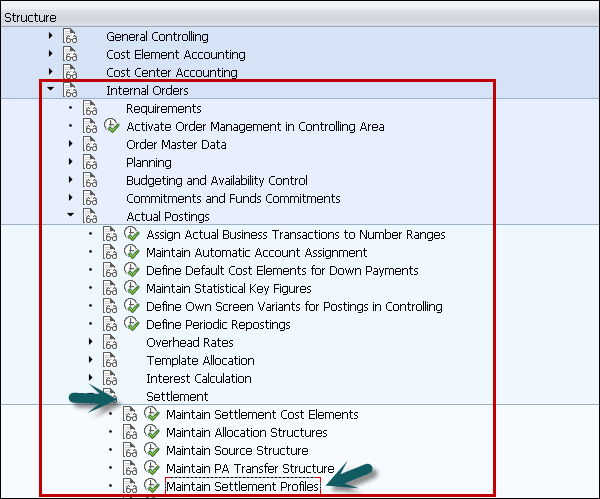Expand the Overhead Rates node

[90, 343]
